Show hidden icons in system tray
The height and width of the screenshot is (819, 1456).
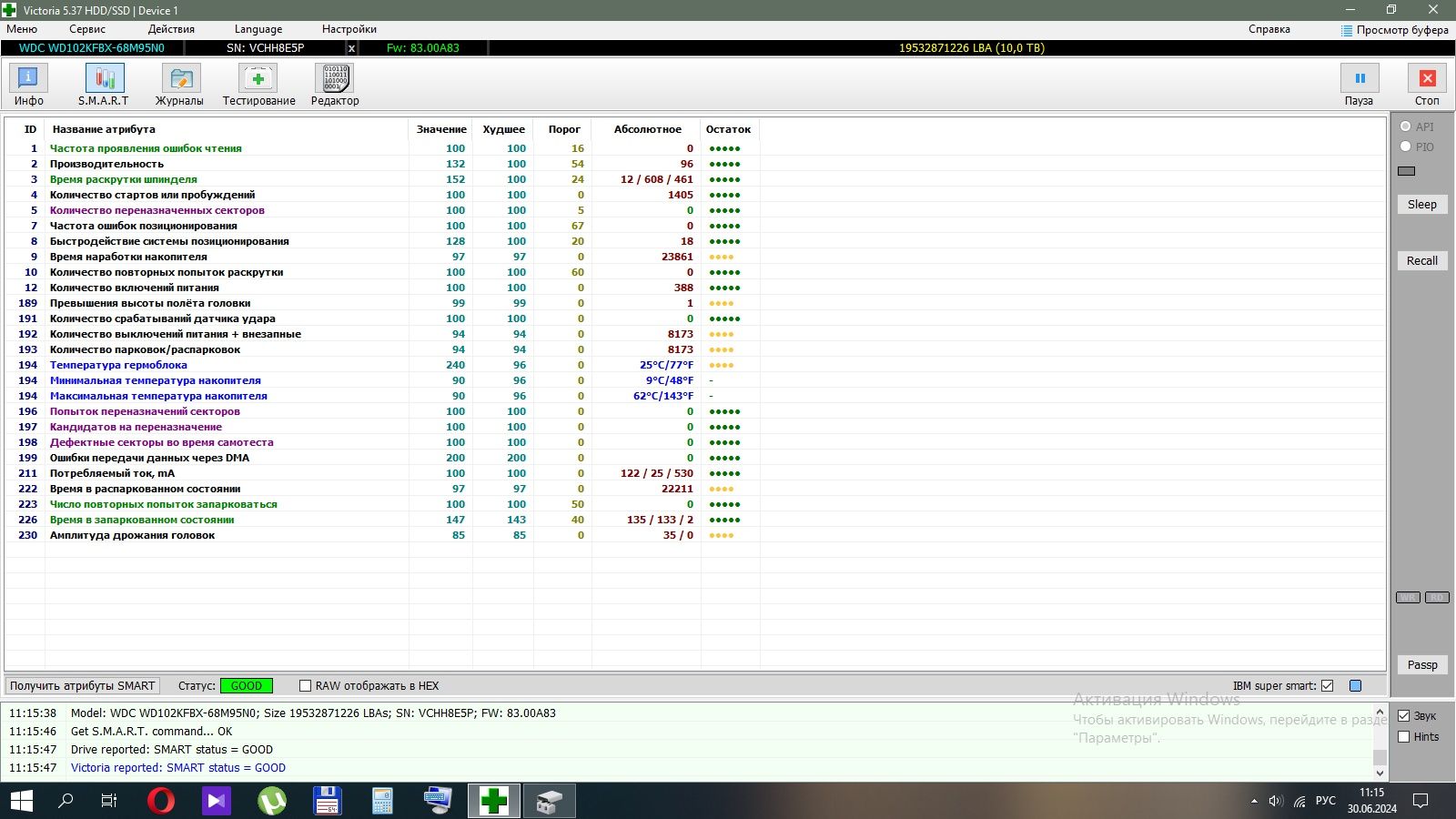pos(1254,801)
